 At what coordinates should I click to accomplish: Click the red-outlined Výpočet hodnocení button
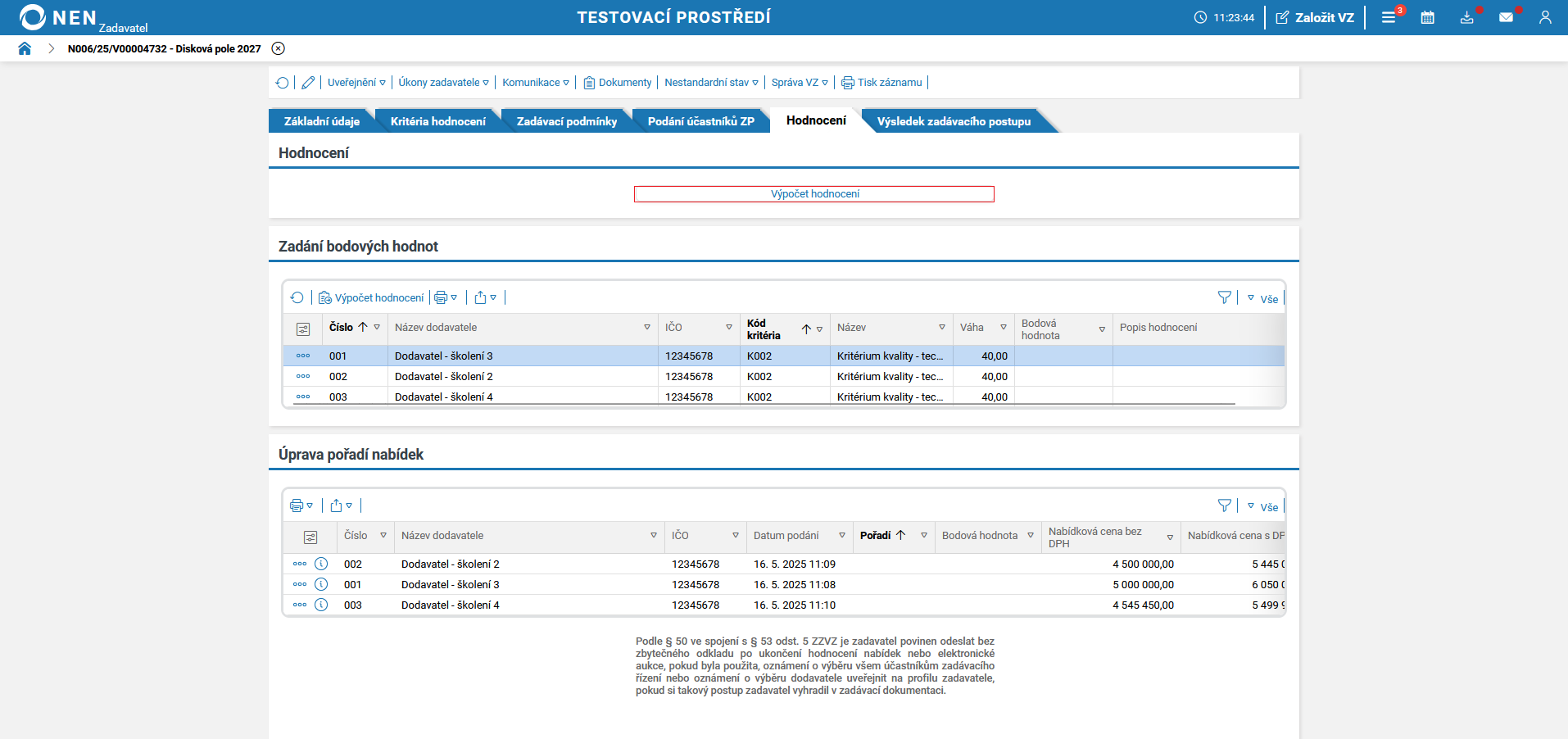point(813,194)
